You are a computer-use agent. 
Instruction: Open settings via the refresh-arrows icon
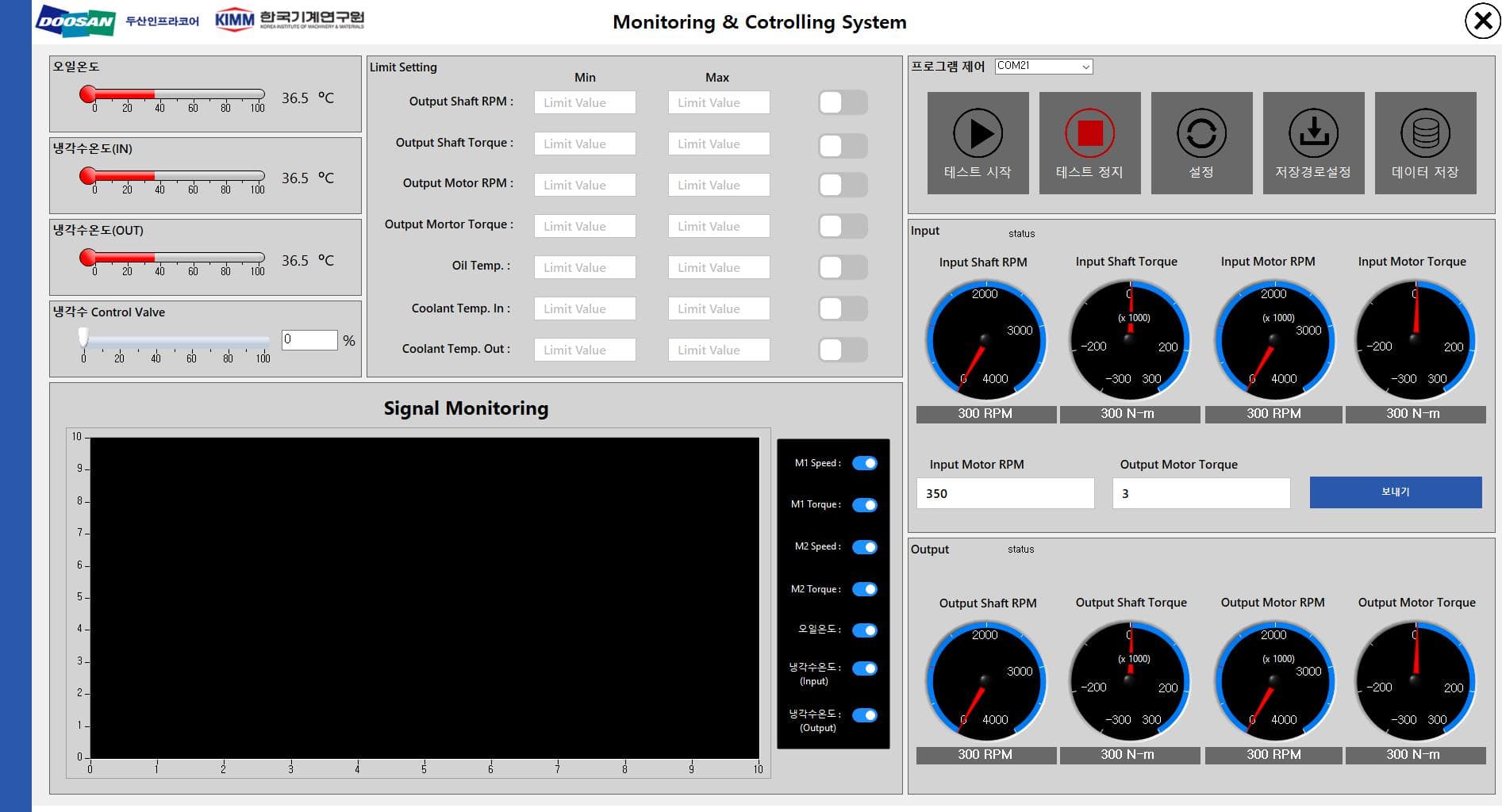point(1201,134)
